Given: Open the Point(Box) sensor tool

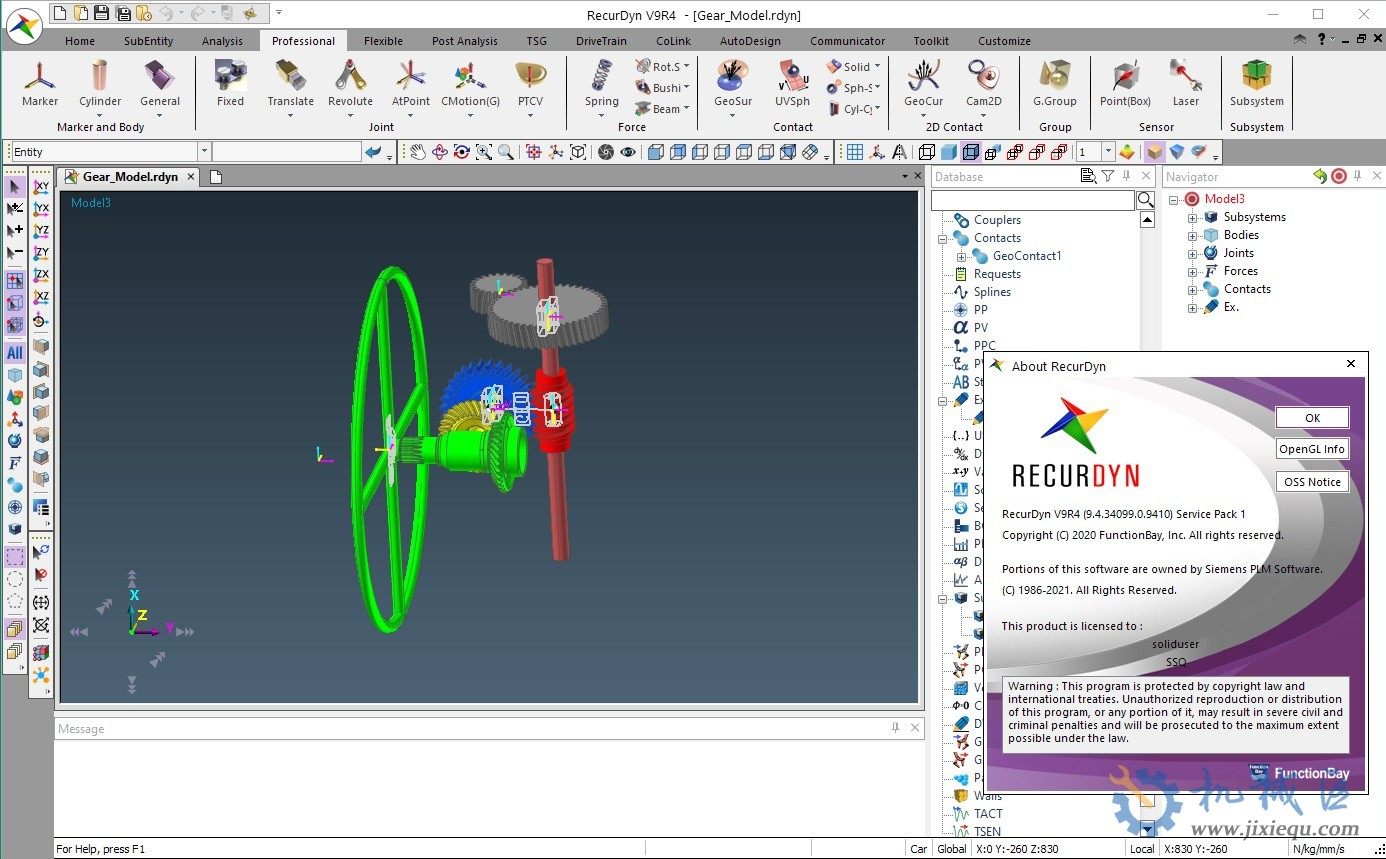Looking at the screenshot, I should point(1124,87).
